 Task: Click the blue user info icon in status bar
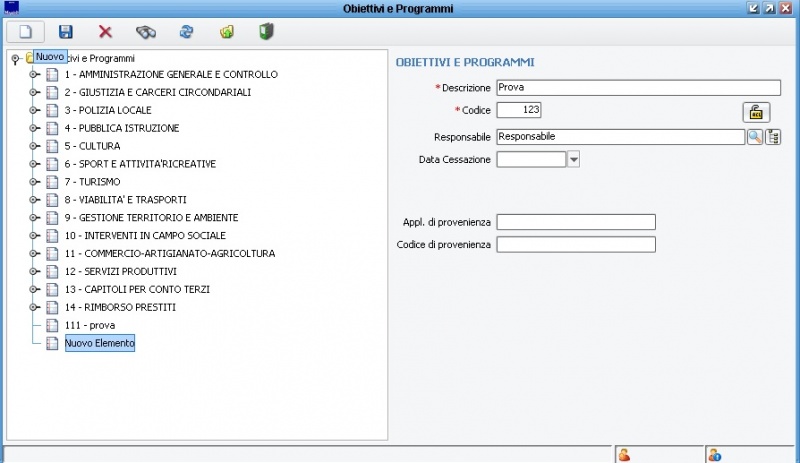pos(715,454)
